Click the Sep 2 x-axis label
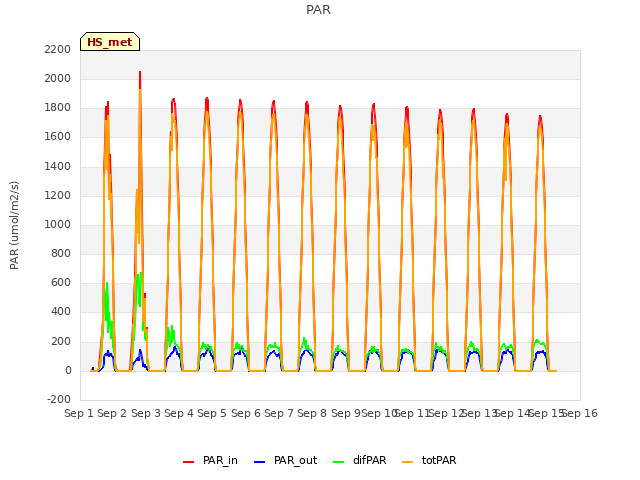The width and height of the screenshot is (640, 480). pos(112,413)
